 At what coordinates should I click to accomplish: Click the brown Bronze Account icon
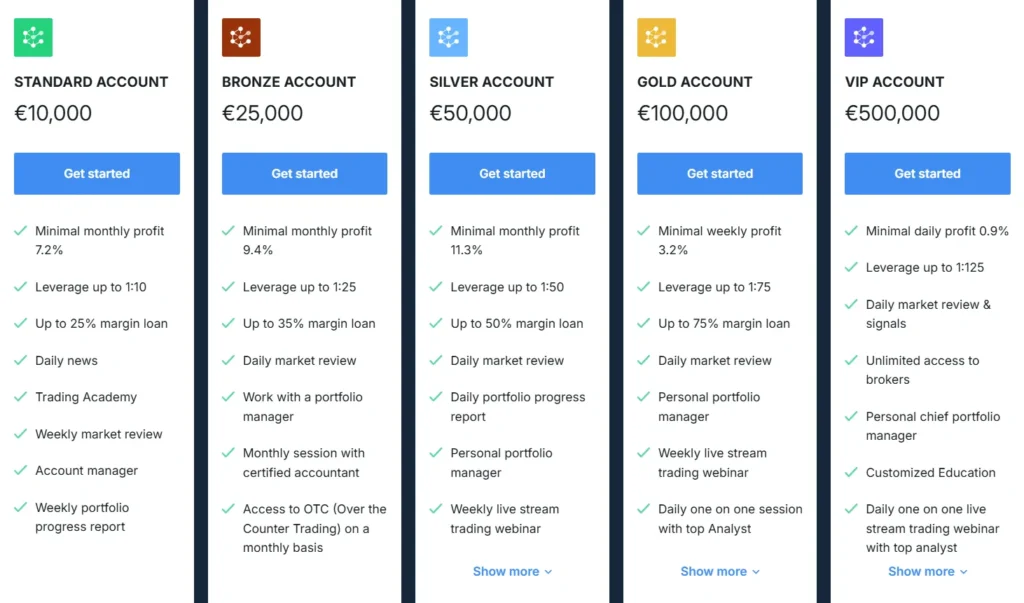(x=241, y=38)
